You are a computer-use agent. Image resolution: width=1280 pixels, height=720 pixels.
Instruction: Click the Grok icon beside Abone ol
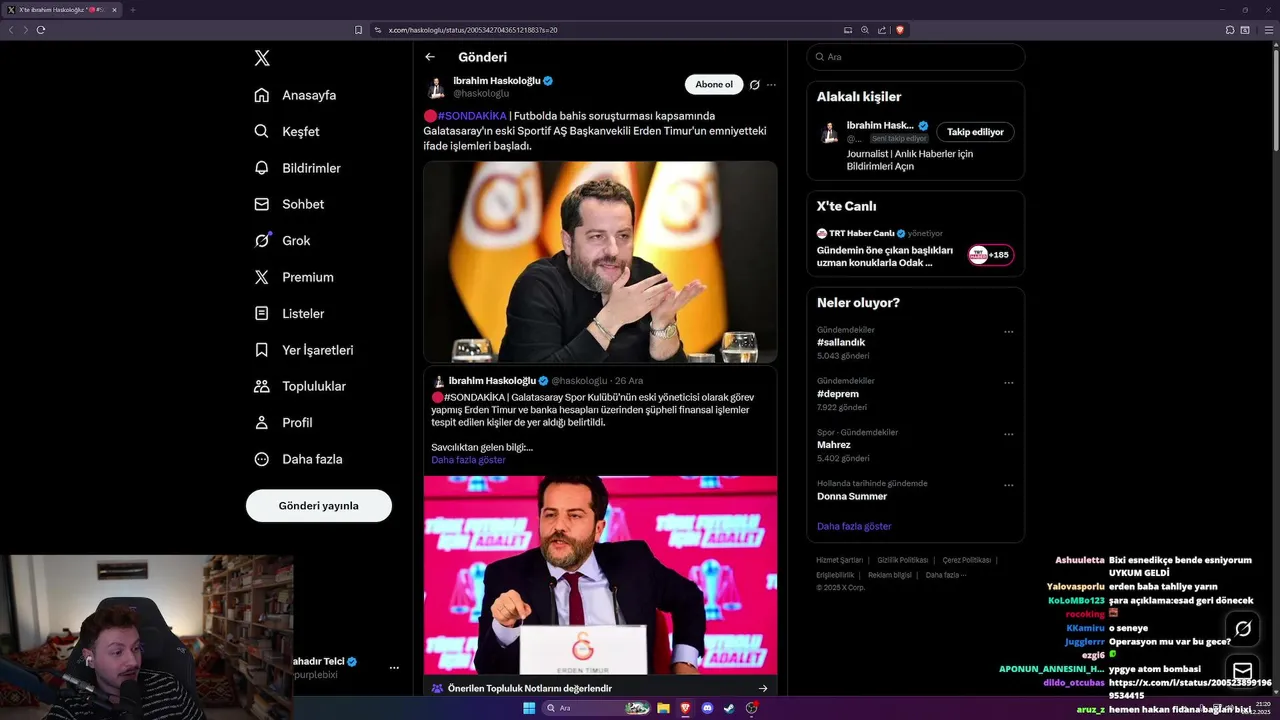click(x=755, y=85)
